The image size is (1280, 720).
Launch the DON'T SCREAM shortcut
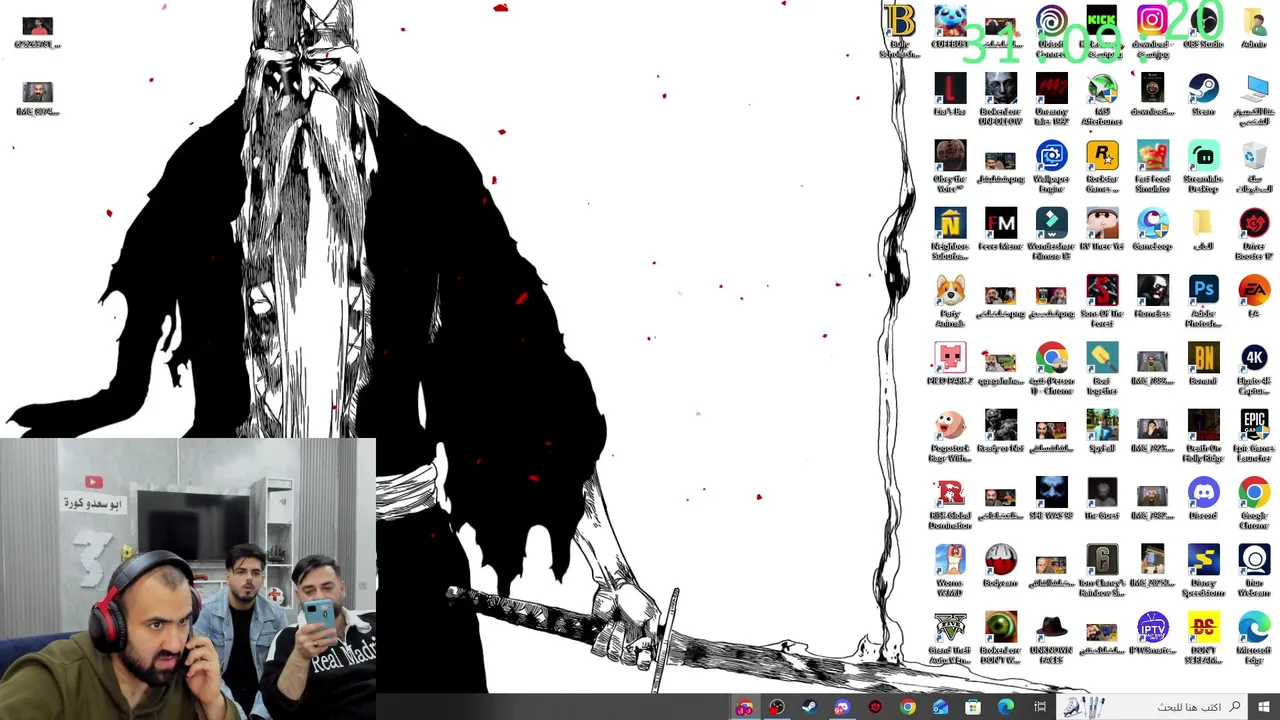point(1203,637)
